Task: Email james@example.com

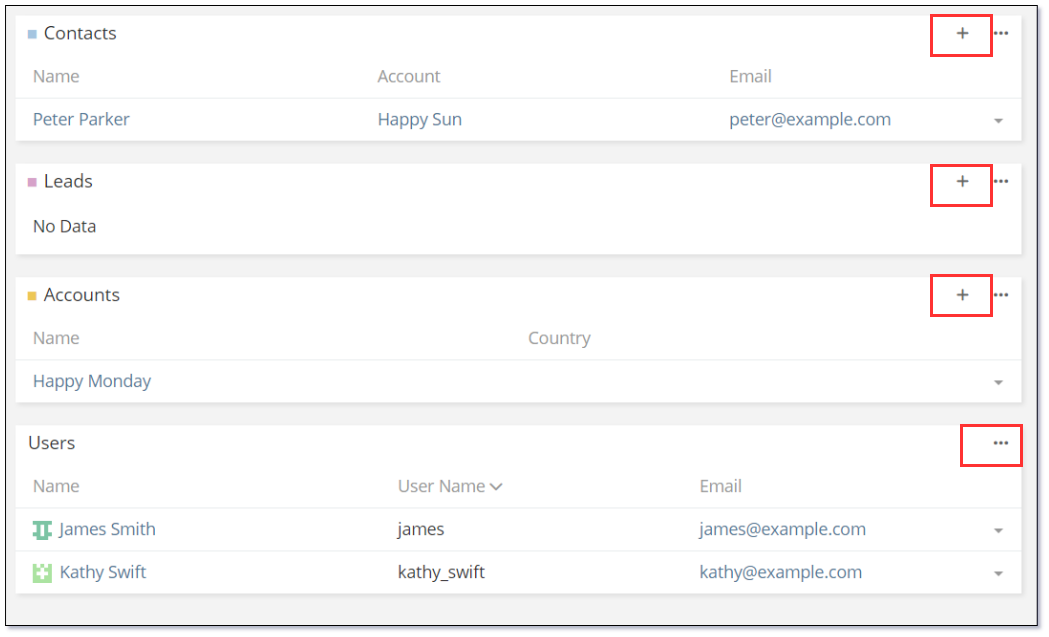Action: click(x=782, y=529)
